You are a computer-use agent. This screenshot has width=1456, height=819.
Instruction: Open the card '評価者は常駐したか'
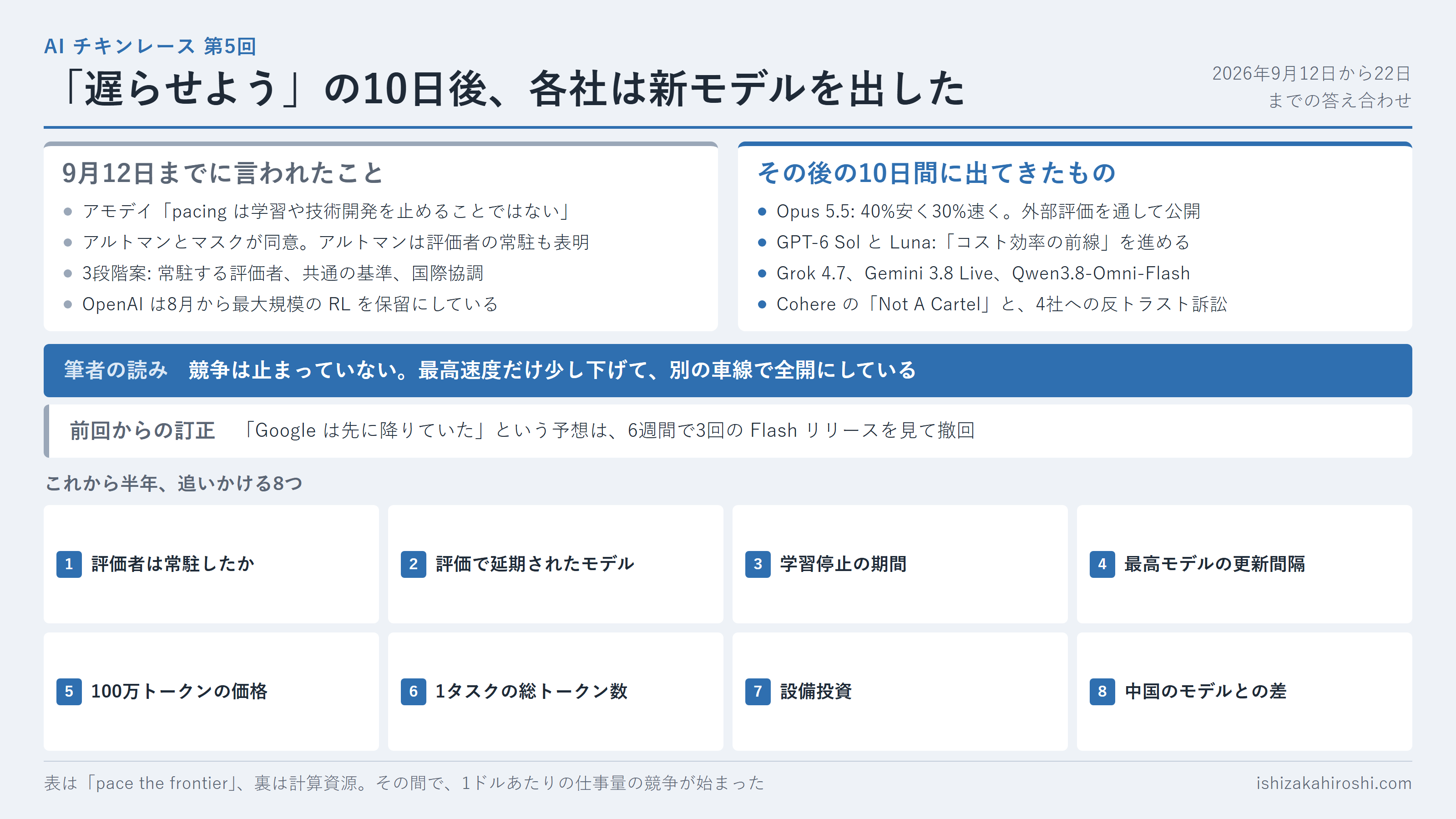[211, 564]
